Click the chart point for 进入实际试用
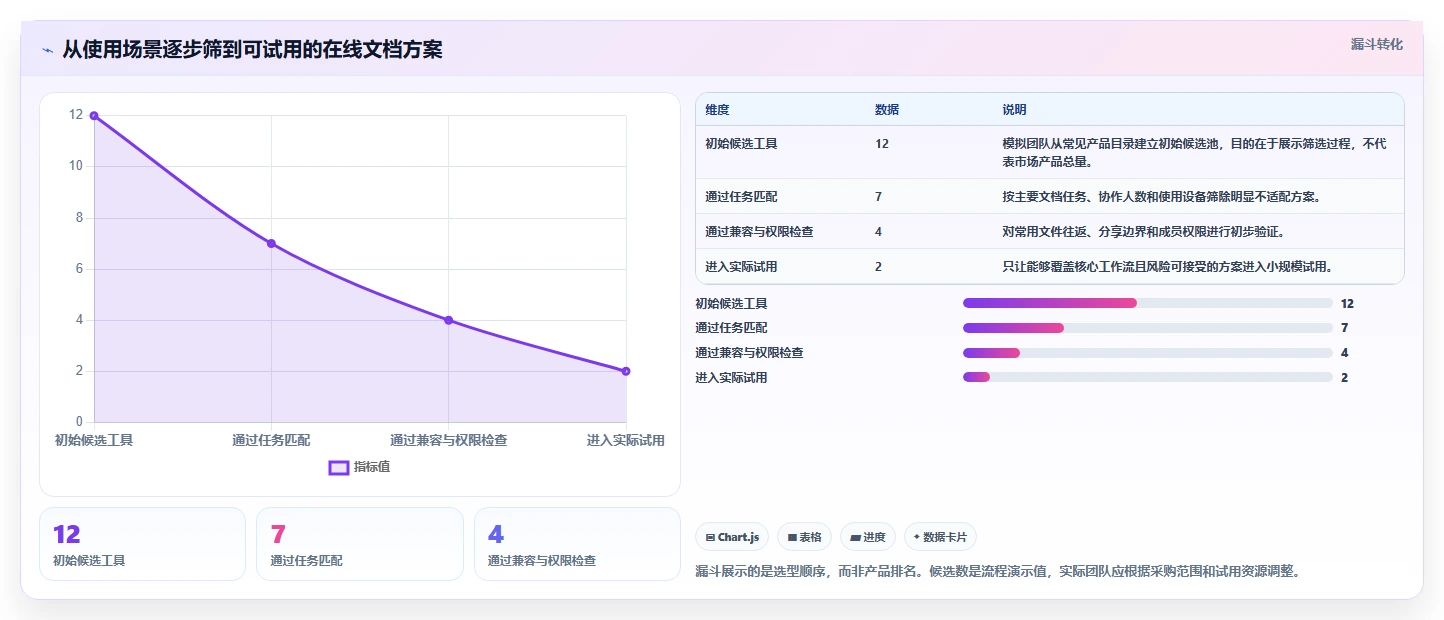Image resolution: width=1444 pixels, height=620 pixels. tap(626, 371)
